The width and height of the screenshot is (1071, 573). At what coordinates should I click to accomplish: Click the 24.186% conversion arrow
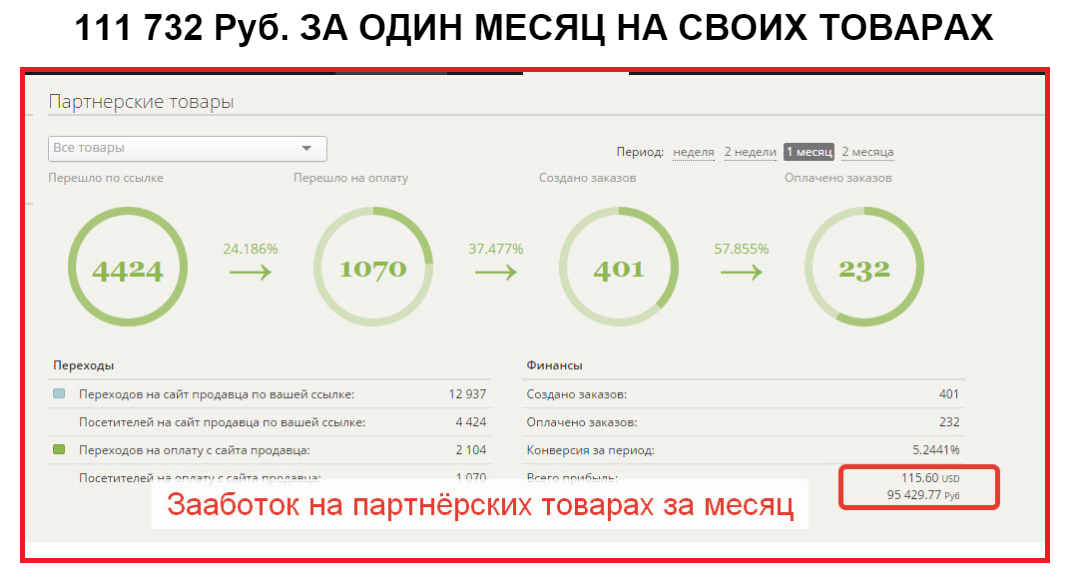click(250, 272)
